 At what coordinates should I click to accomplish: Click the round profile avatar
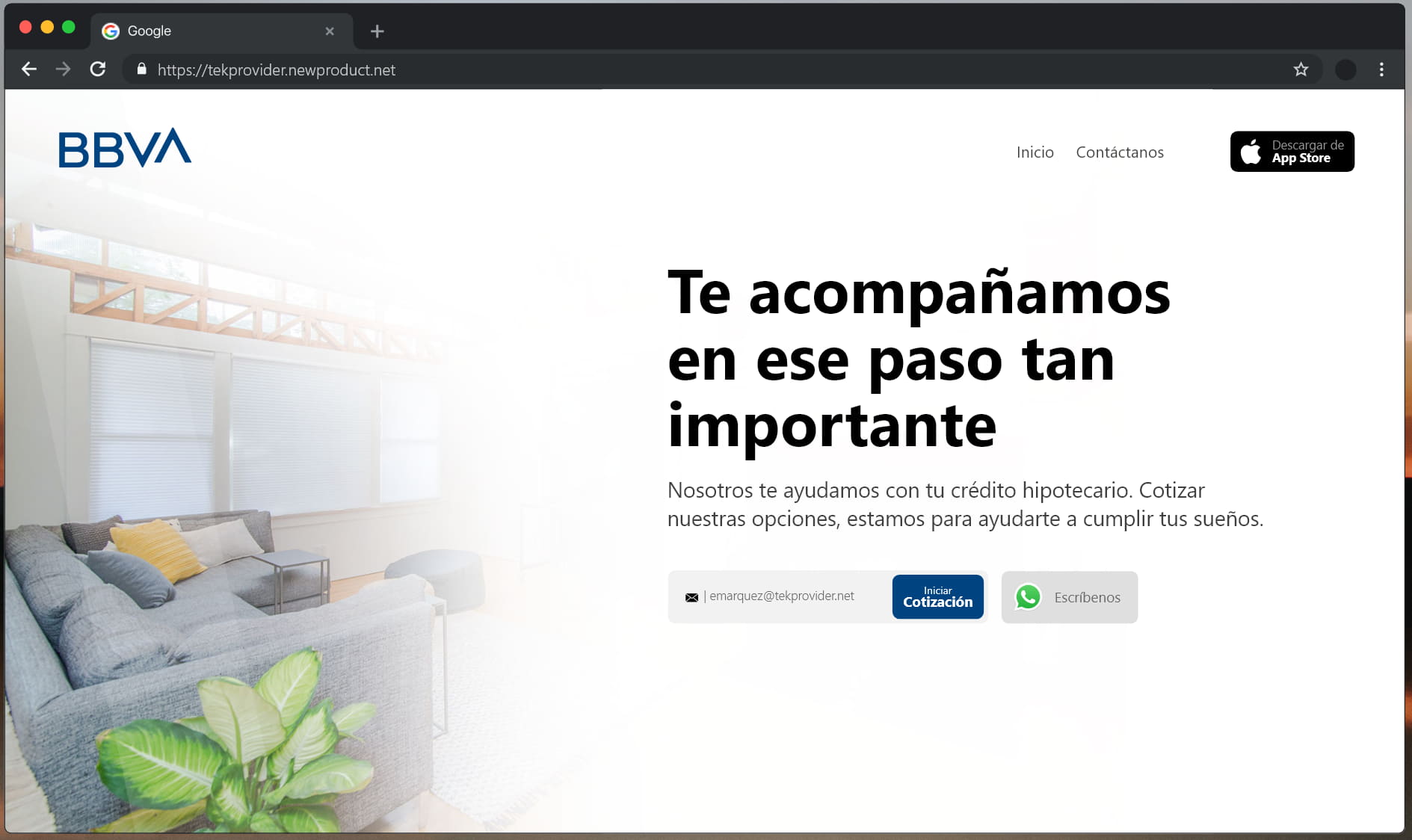[x=1345, y=70]
